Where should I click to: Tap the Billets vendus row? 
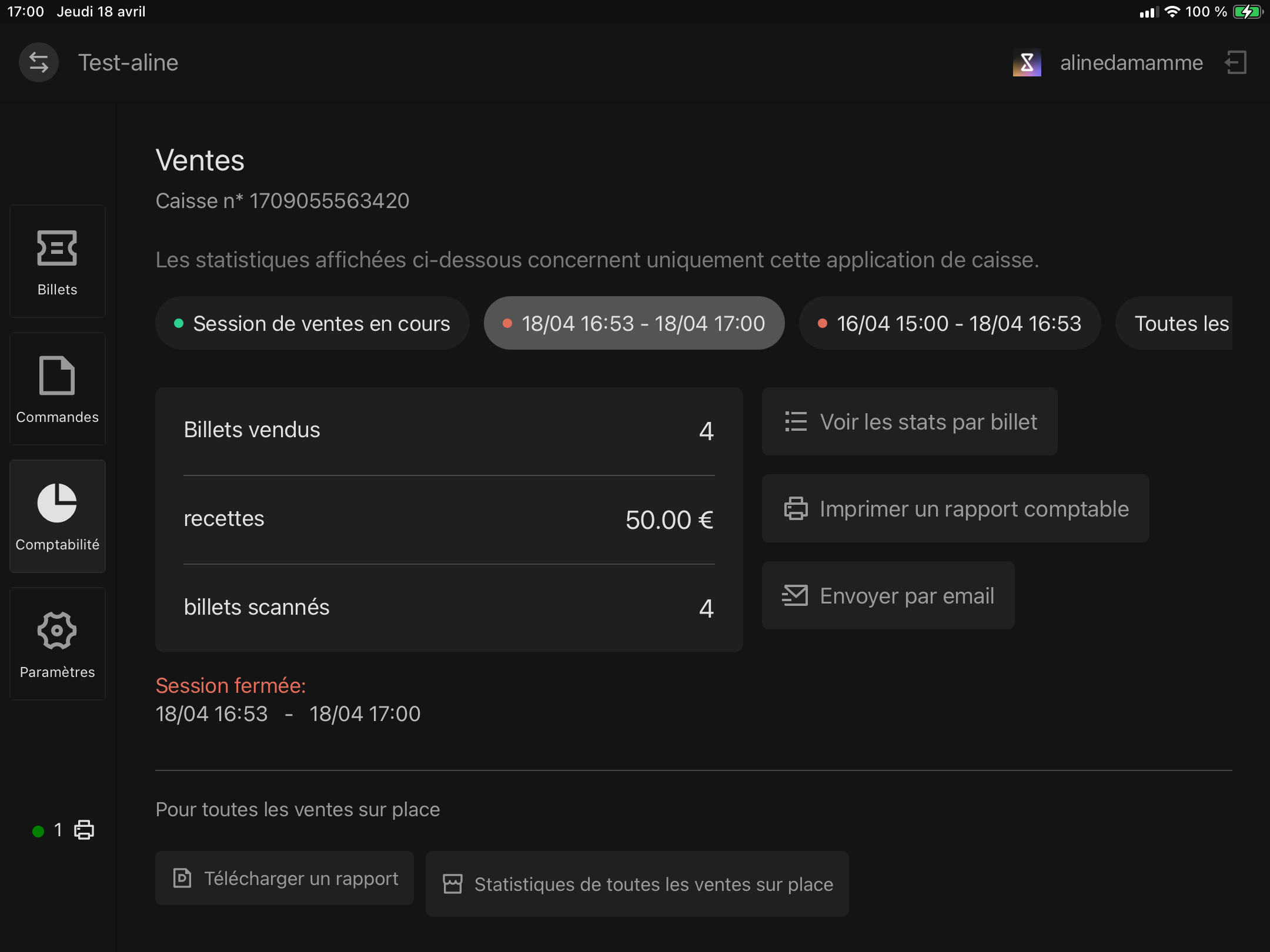pyautogui.click(x=449, y=431)
